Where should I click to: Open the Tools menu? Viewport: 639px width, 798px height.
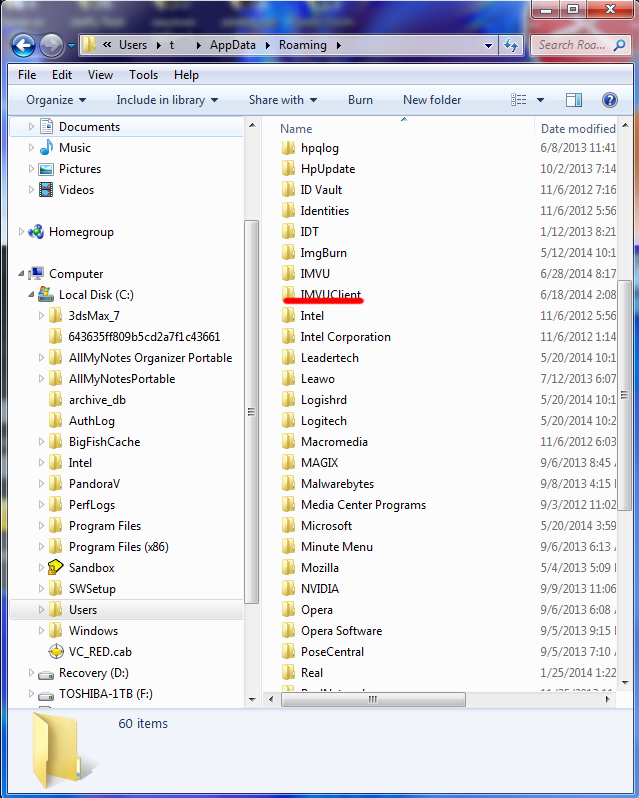coord(143,75)
